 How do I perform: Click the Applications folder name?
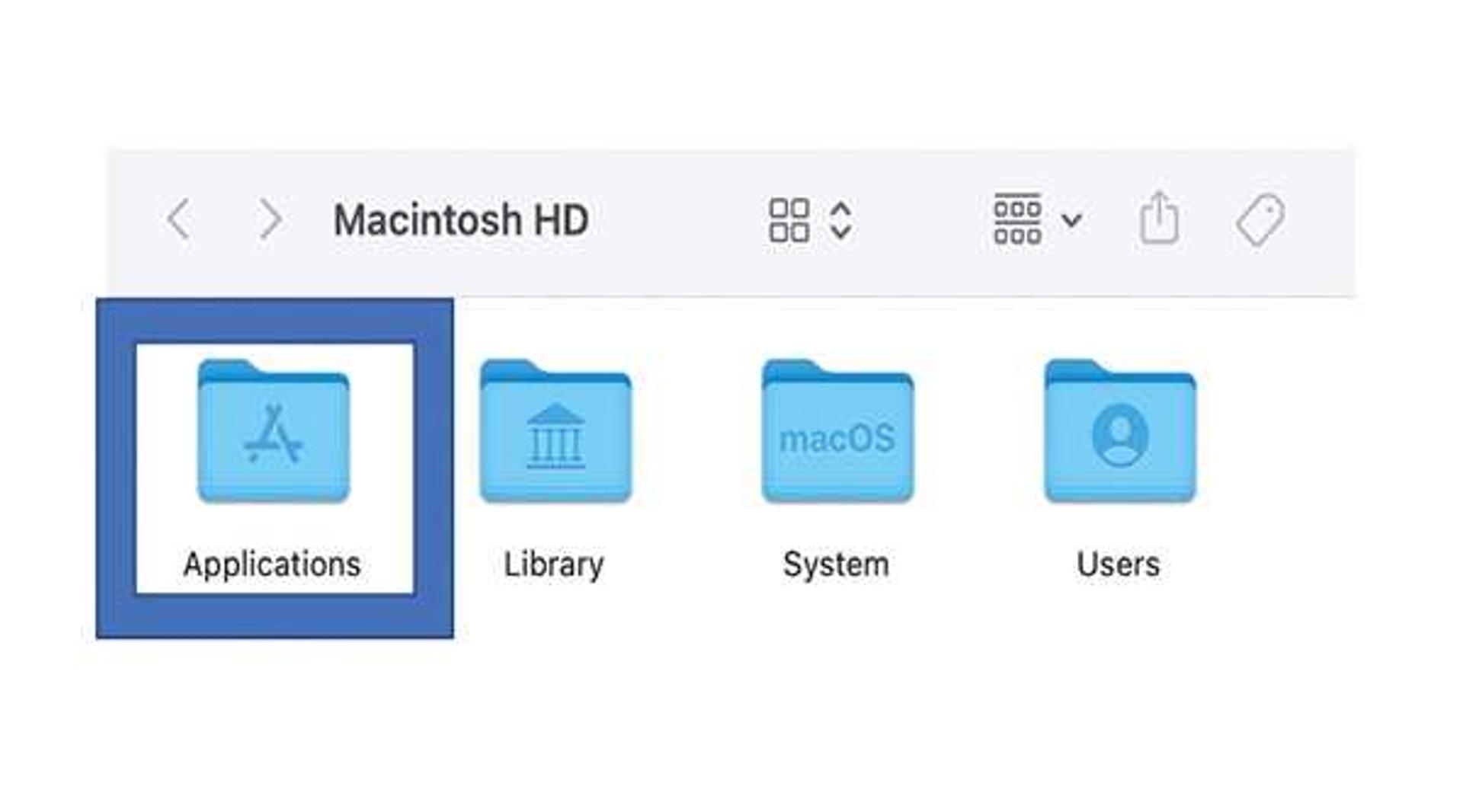(x=272, y=565)
